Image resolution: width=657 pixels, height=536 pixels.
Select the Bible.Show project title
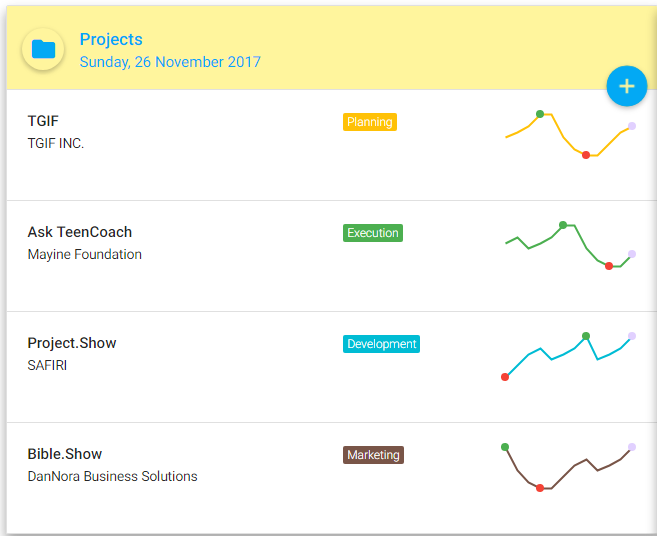[65, 454]
